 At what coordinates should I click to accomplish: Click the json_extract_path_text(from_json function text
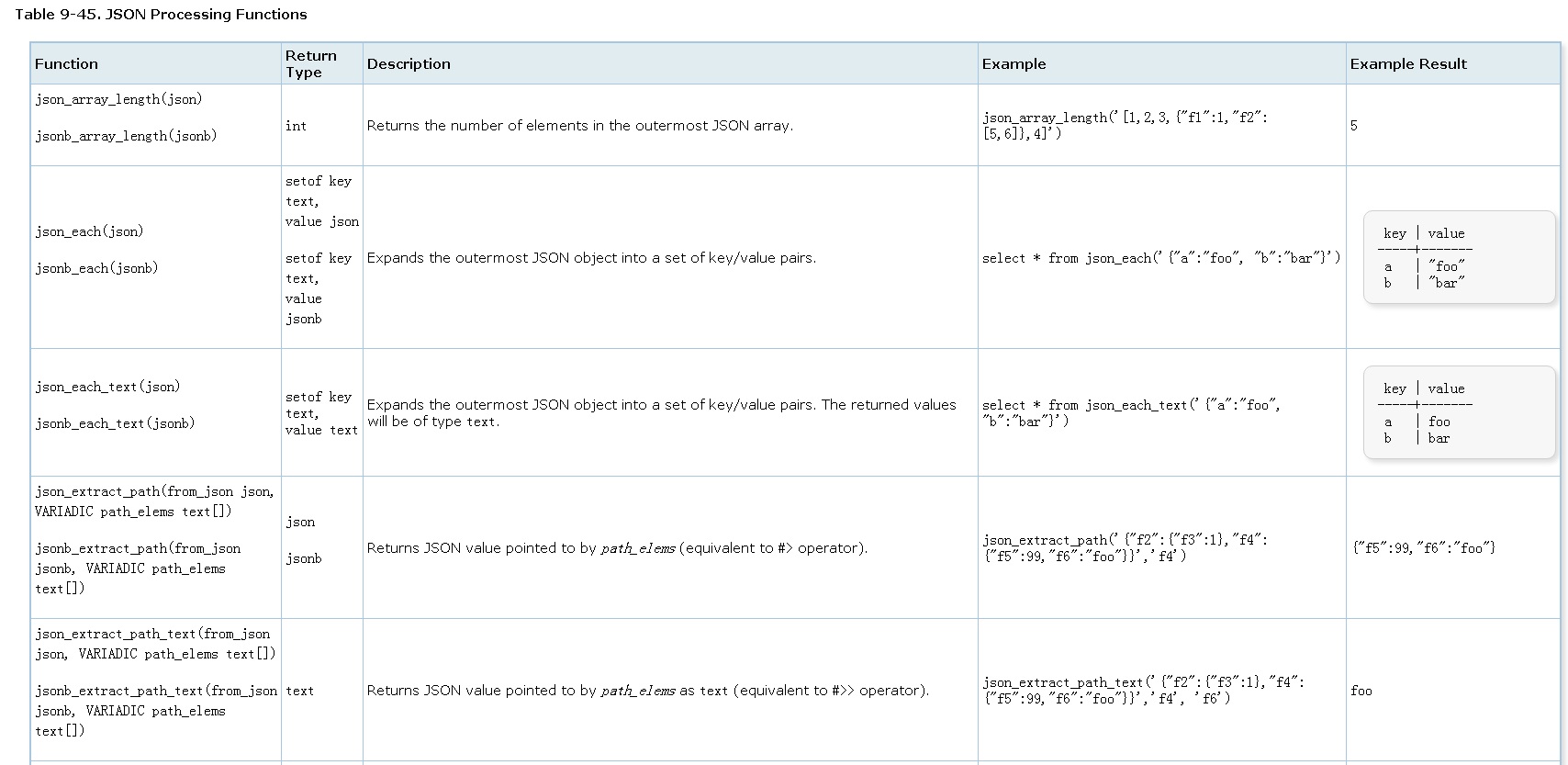[152, 634]
